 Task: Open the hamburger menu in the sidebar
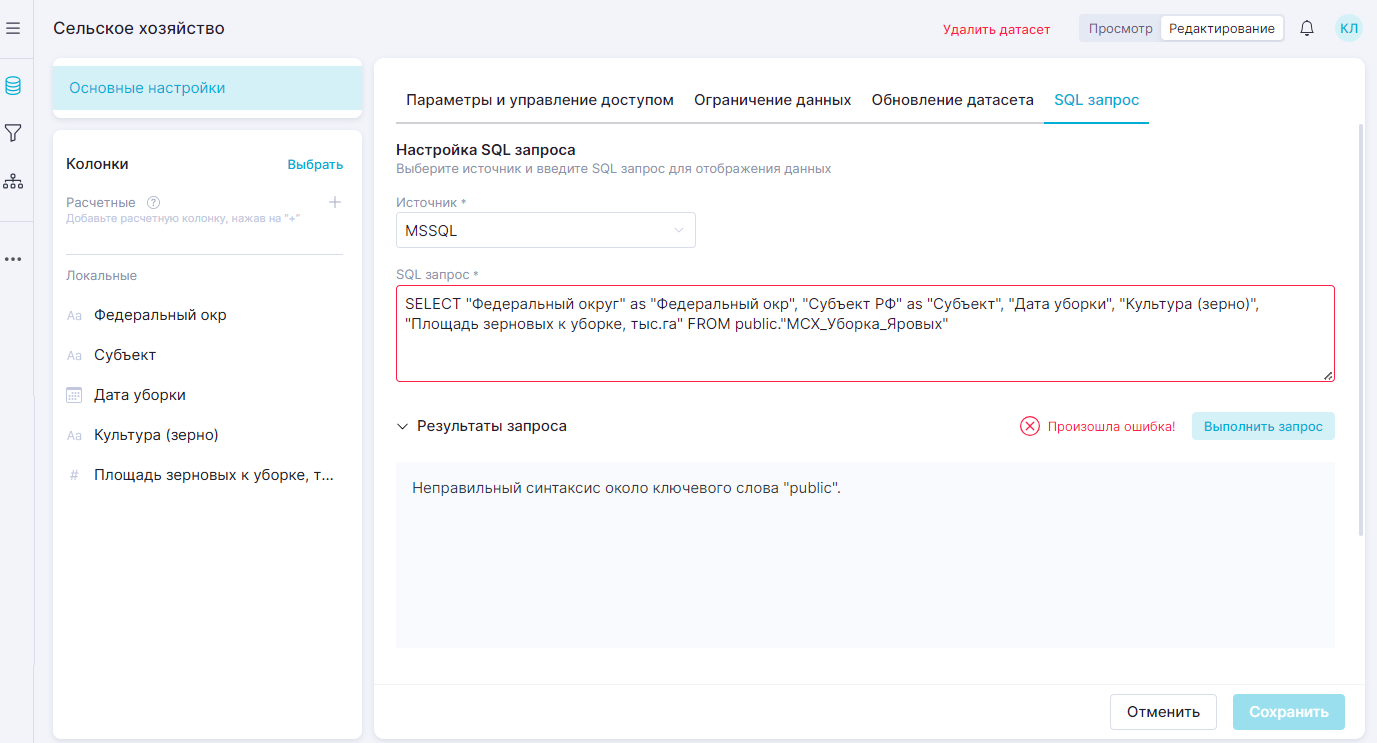pyautogui.click(x=13, y=29)
